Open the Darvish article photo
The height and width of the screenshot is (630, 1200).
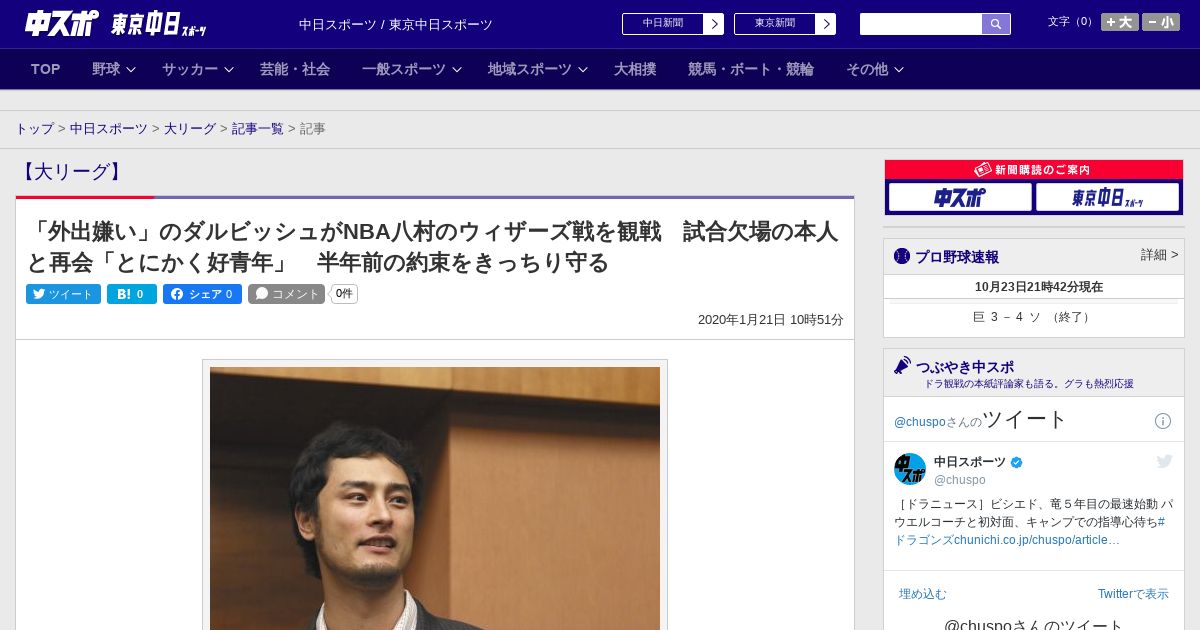coord(435,498)
